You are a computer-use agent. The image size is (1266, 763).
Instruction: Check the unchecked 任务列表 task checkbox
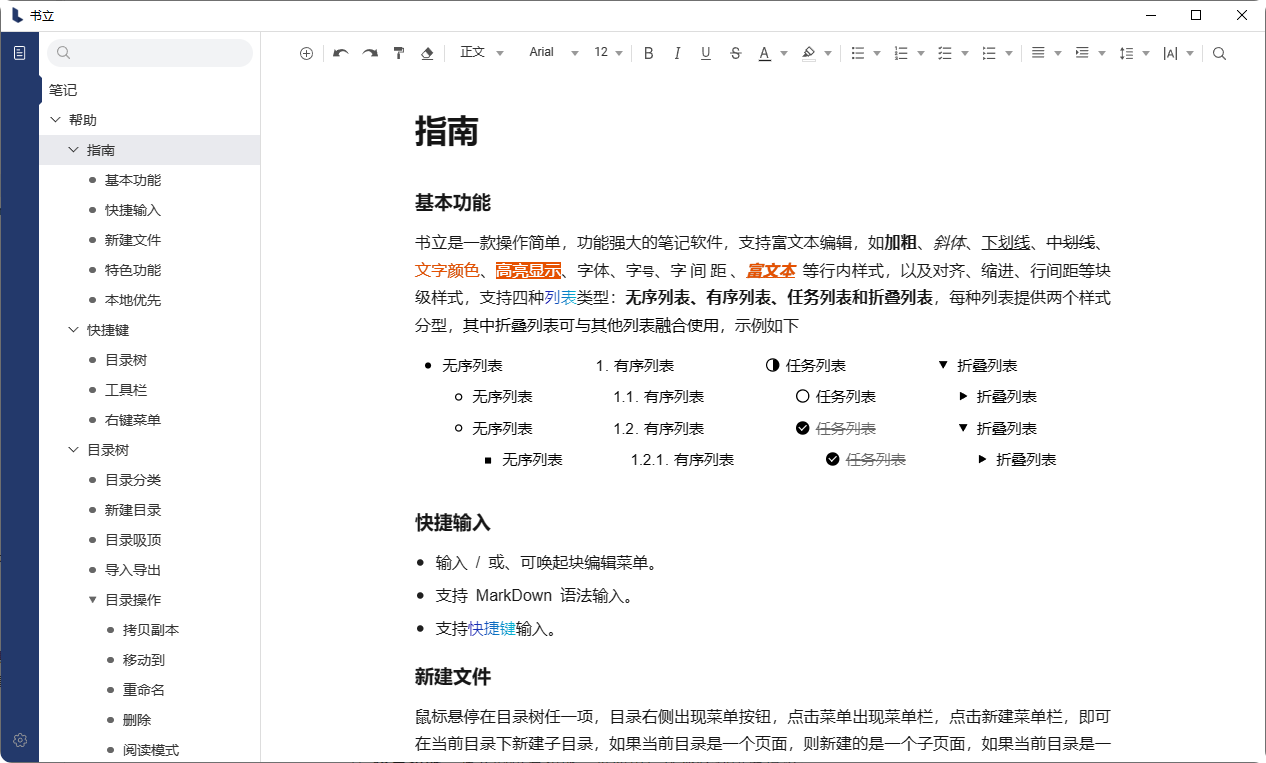(802, 396)
